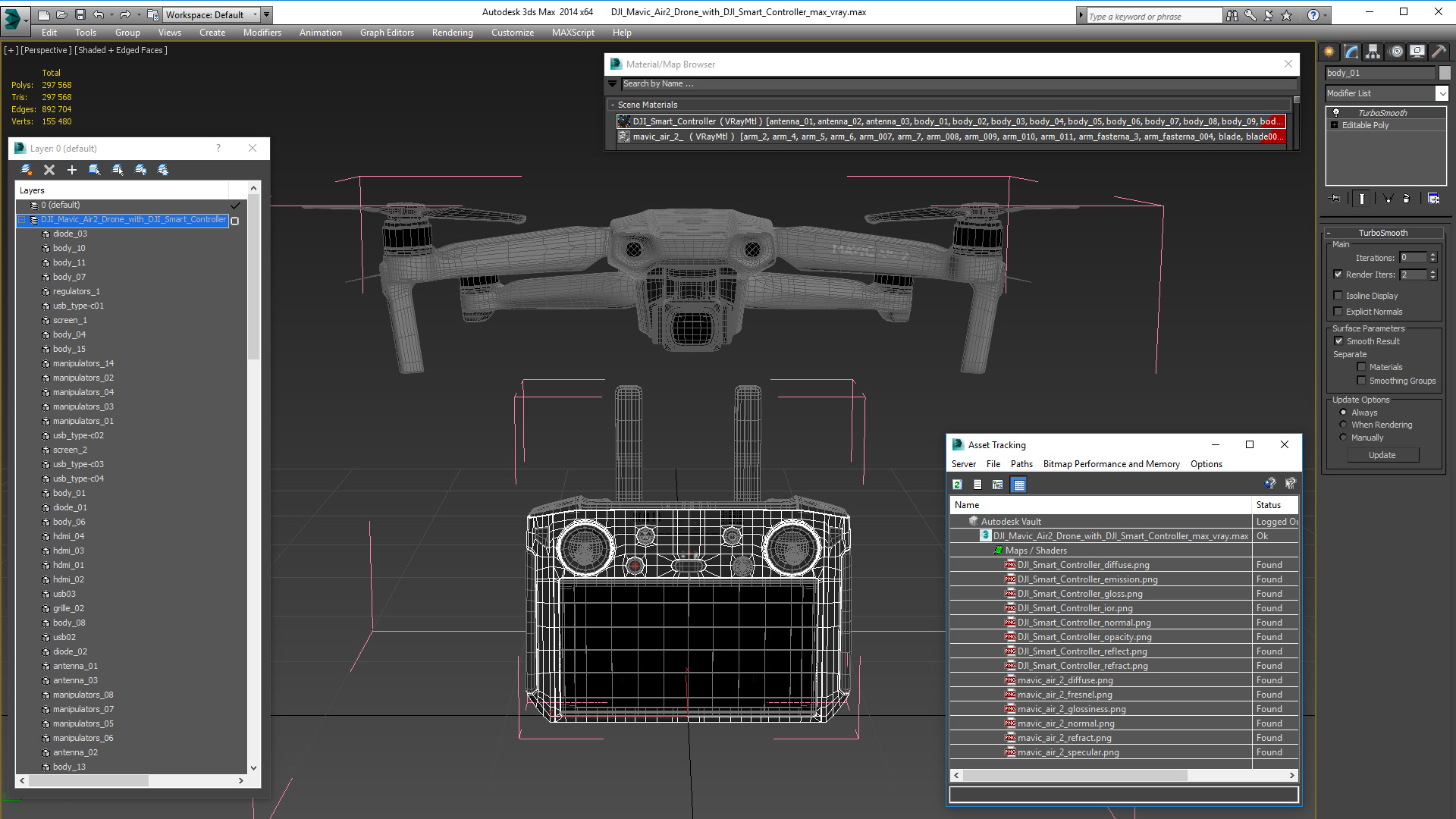Undo the last action
This screenshot has height=819, width=1456.
pyautogui.click(x=99, y=14)
